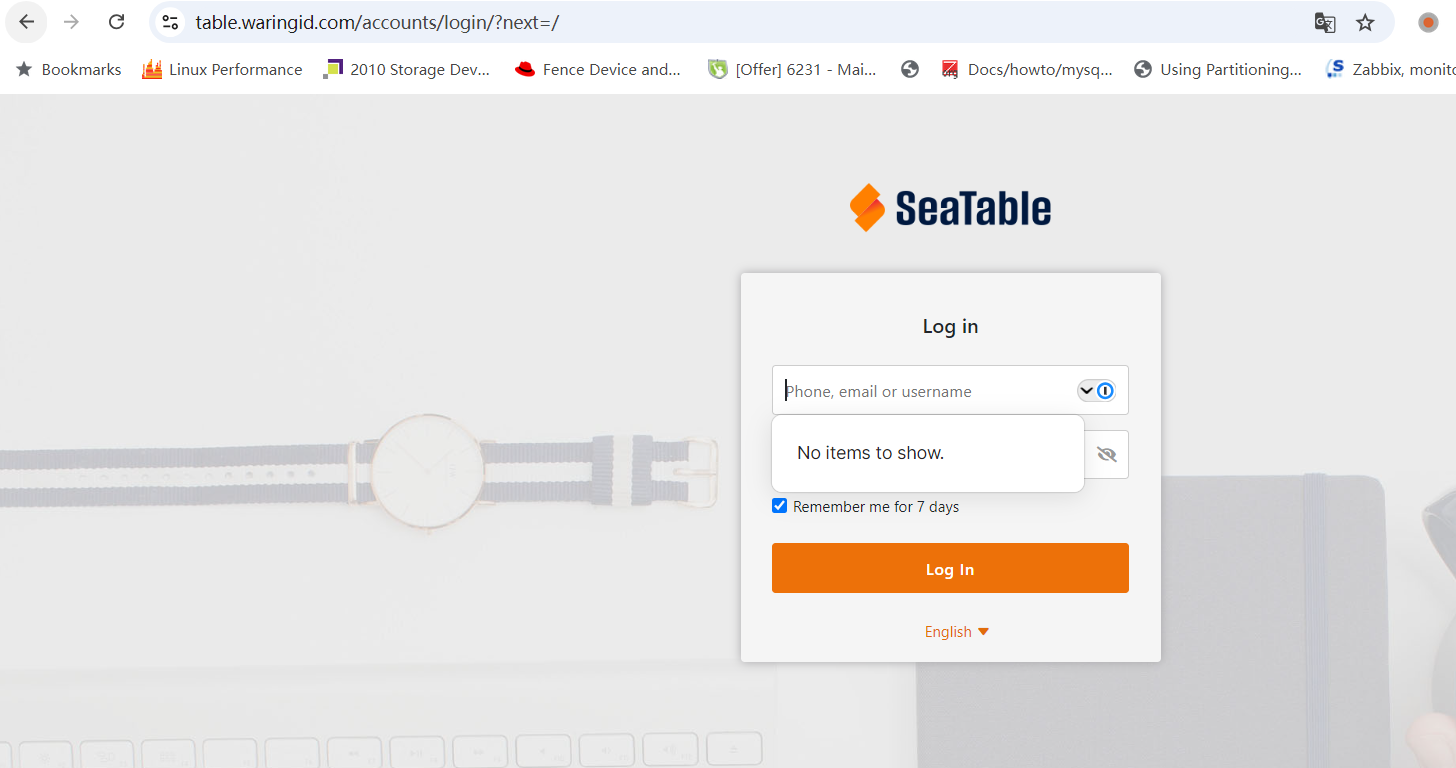Open the Using Partitioning bookmark

tap(1218, 69)
